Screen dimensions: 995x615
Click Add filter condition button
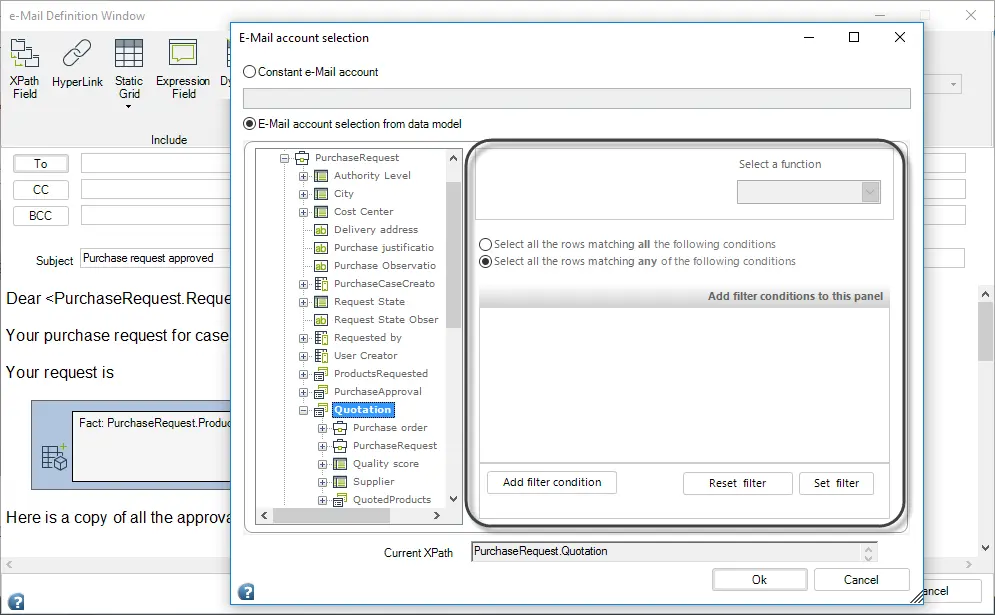[x=552, y=482]
